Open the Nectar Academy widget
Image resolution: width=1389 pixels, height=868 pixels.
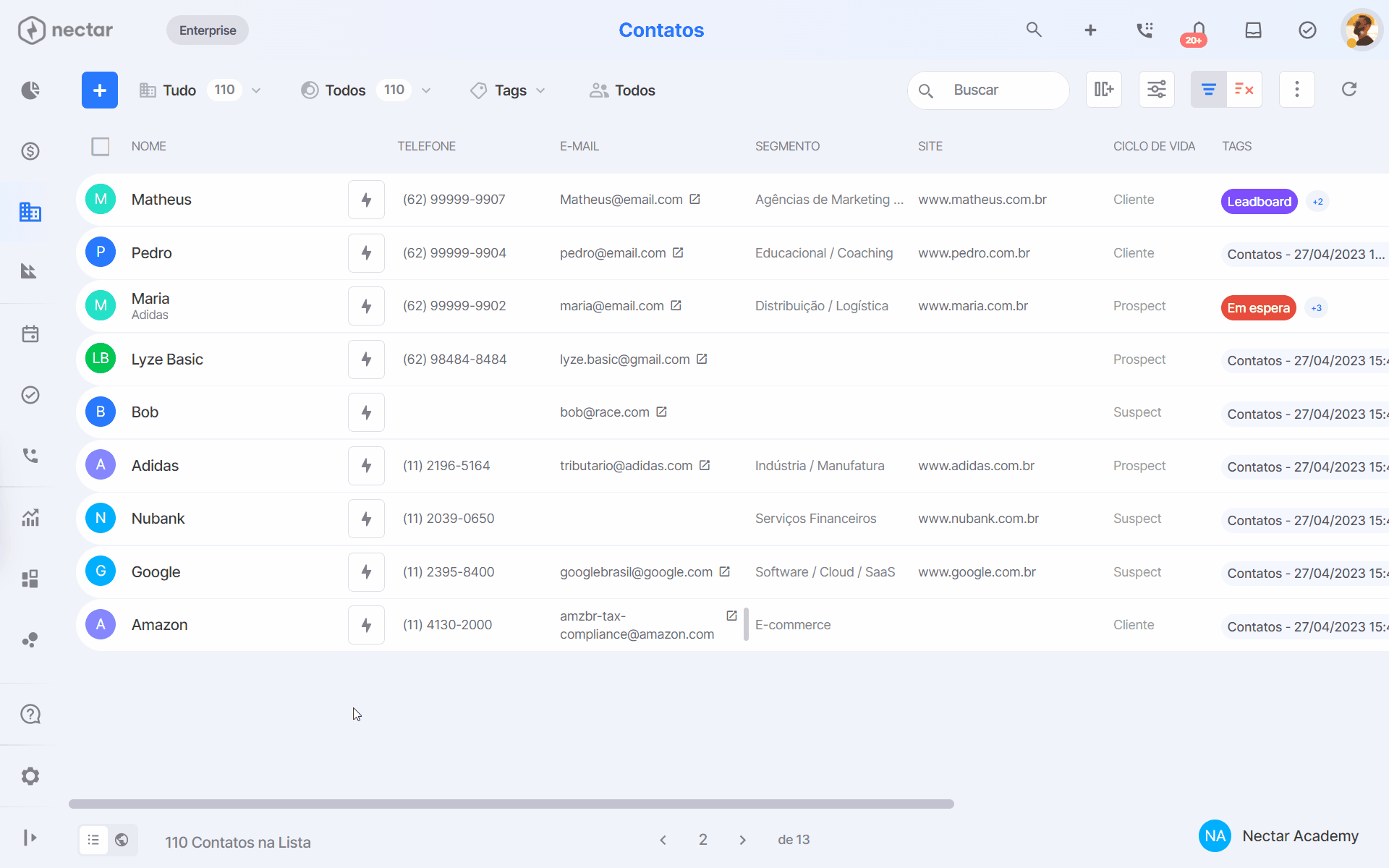1279,836
